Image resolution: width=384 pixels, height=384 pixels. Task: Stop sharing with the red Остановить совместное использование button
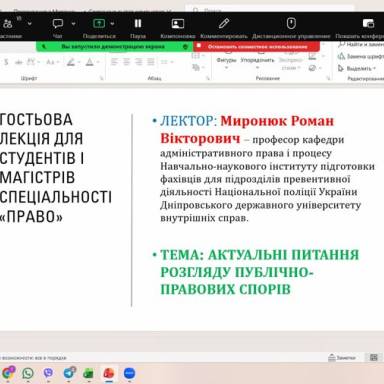click(x=257, y=47)
